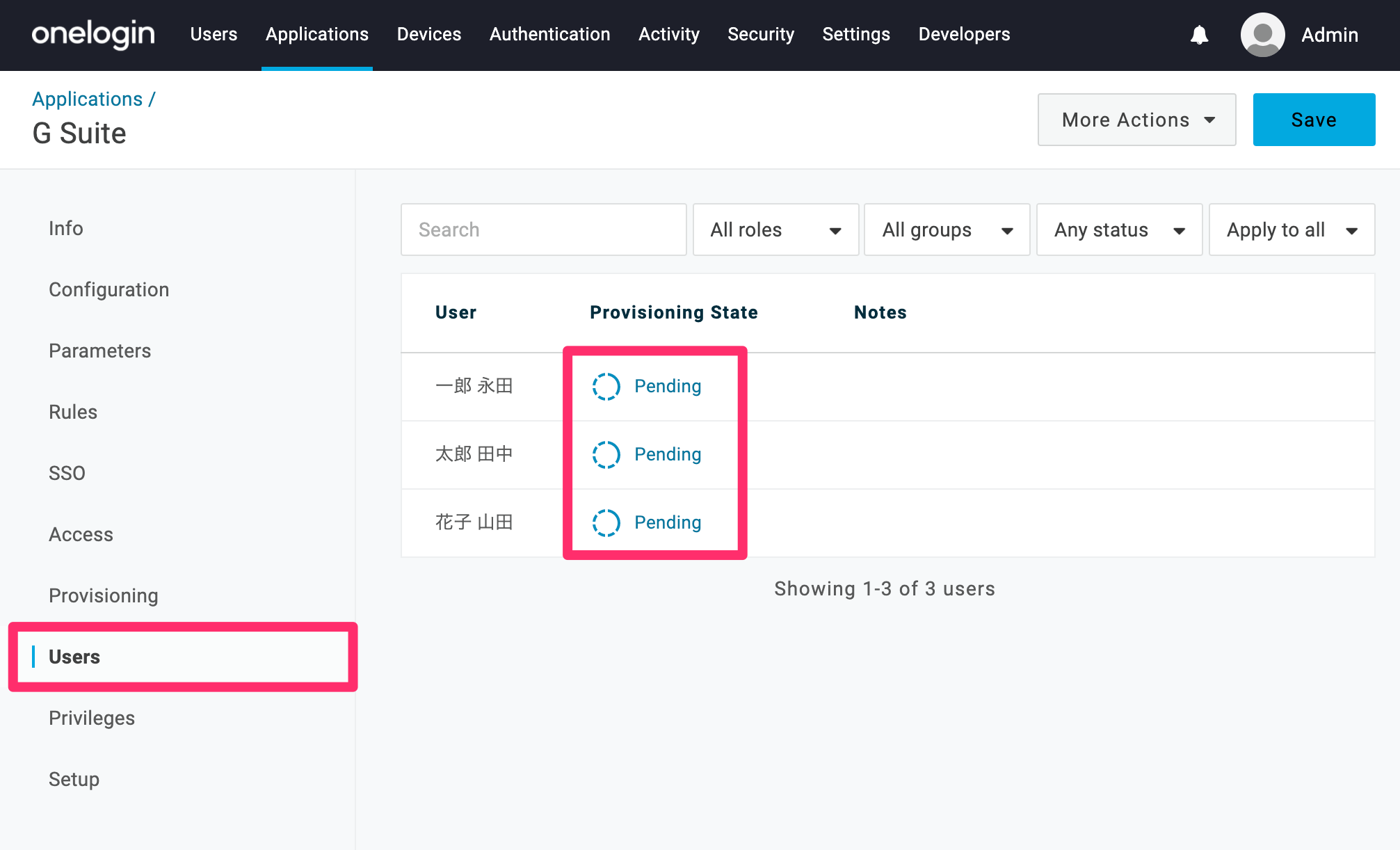Open the Security navigation menu

[x=761, y=35]
